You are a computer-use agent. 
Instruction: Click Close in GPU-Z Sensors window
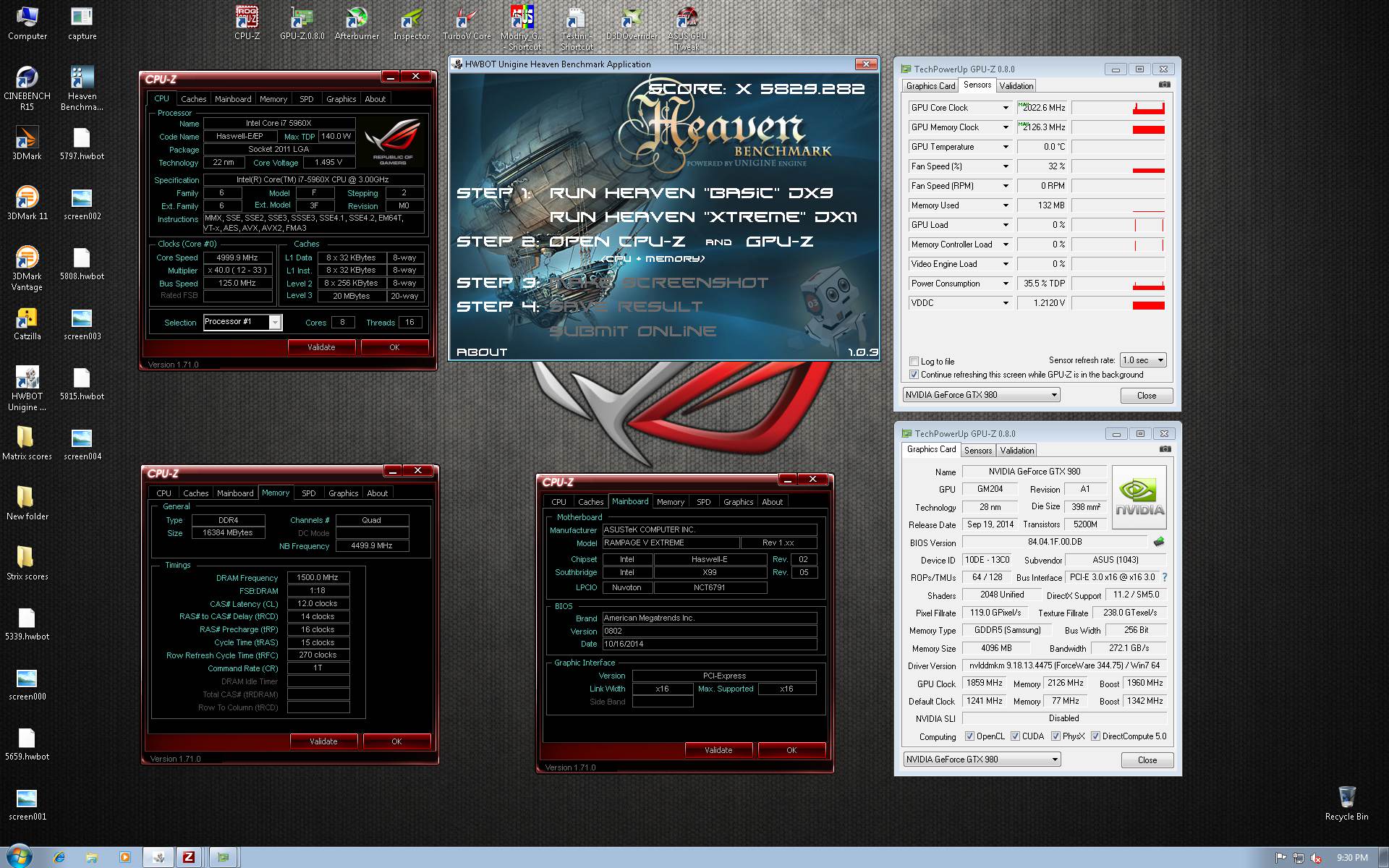click(x=1146, y=396)
